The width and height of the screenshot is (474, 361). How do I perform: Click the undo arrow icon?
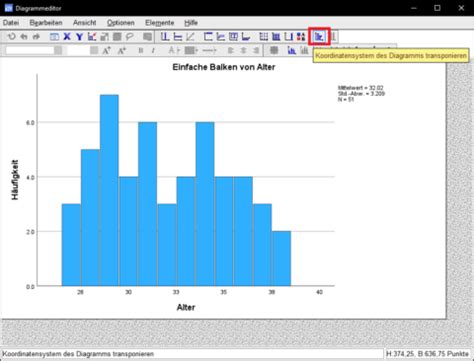pyautogui.click(x=24, y=37)
